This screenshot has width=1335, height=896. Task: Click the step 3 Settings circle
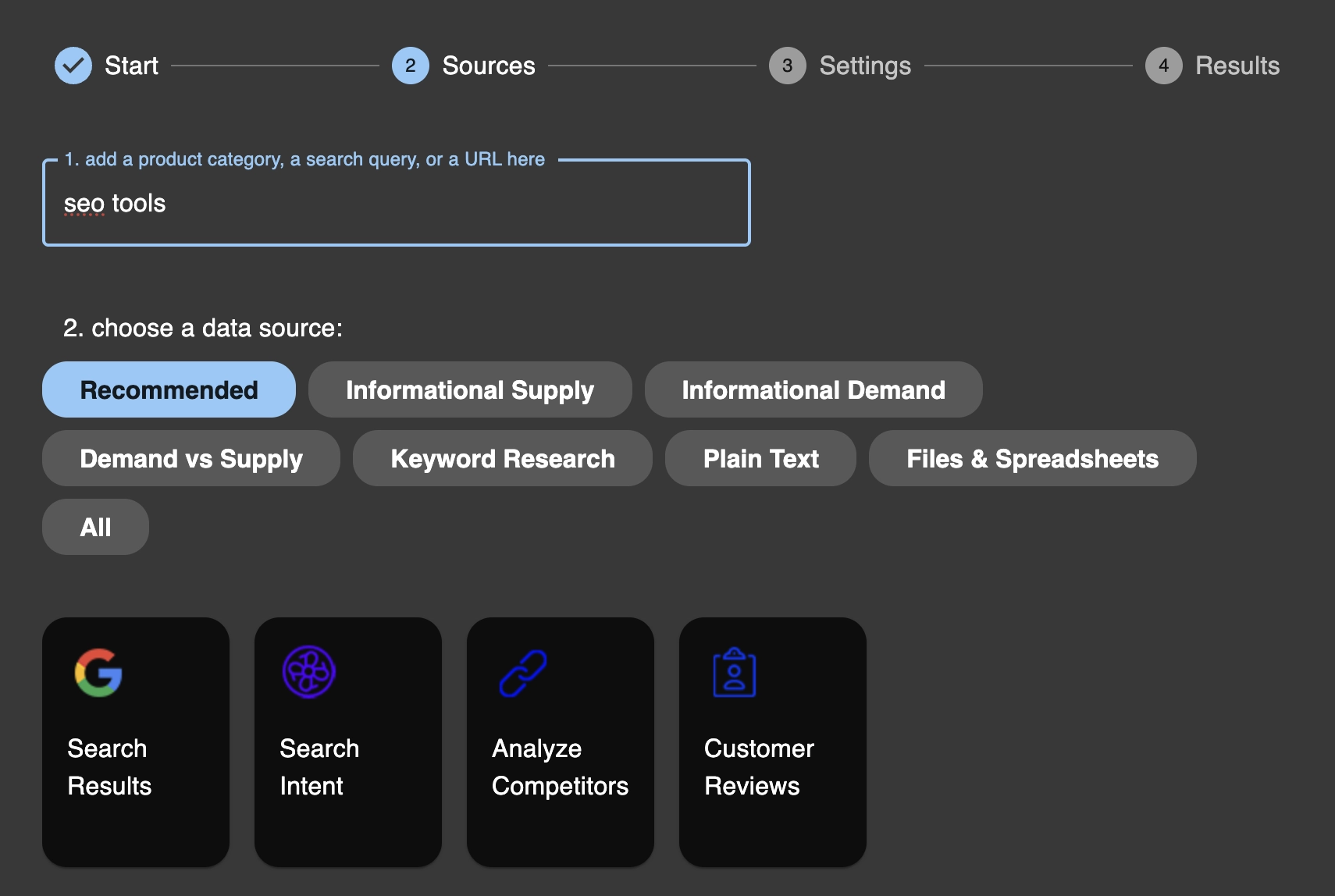(788, 66)
